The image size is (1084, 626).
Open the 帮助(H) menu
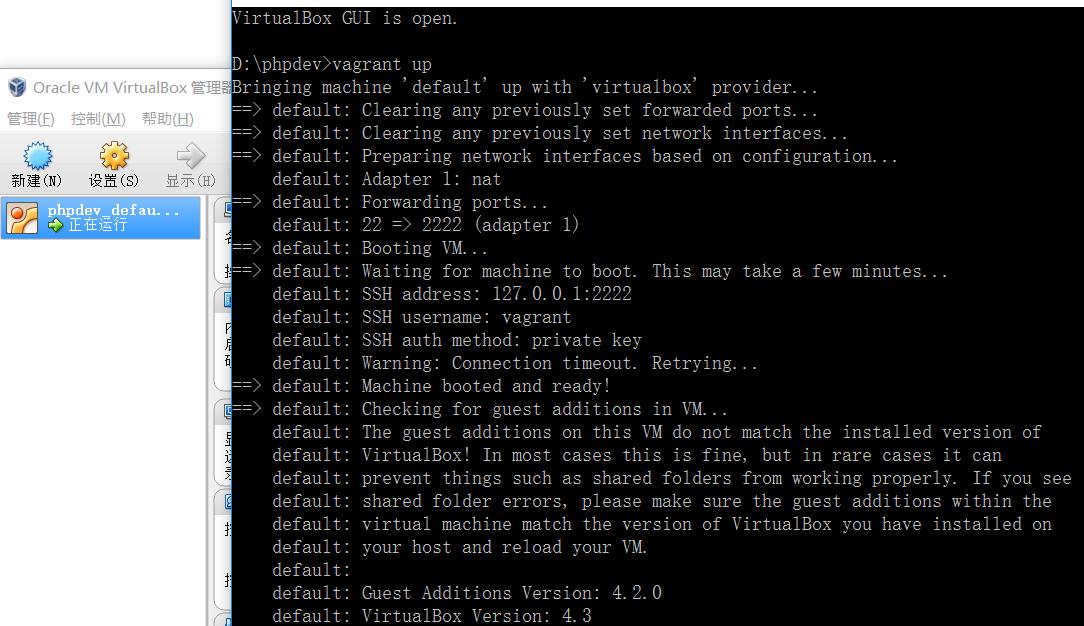167,119
